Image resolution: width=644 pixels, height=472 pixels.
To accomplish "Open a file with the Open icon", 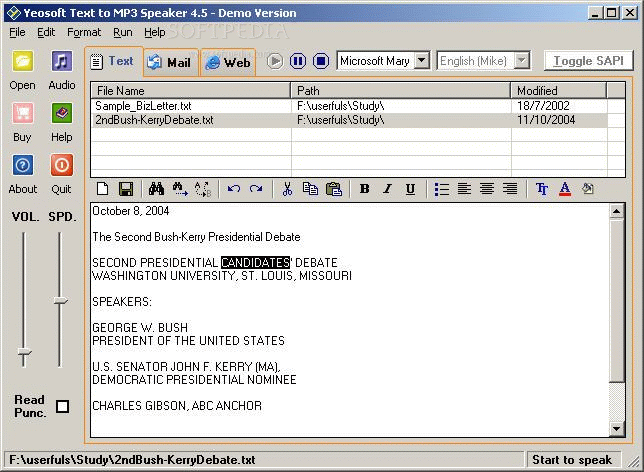I will coord(23,62).
